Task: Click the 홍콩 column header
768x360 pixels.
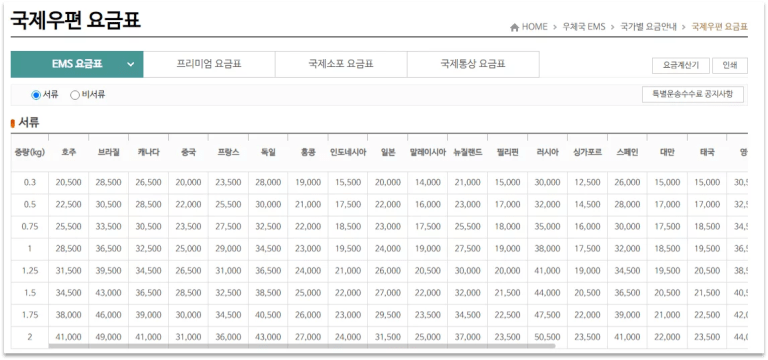Action: (308, 152)
